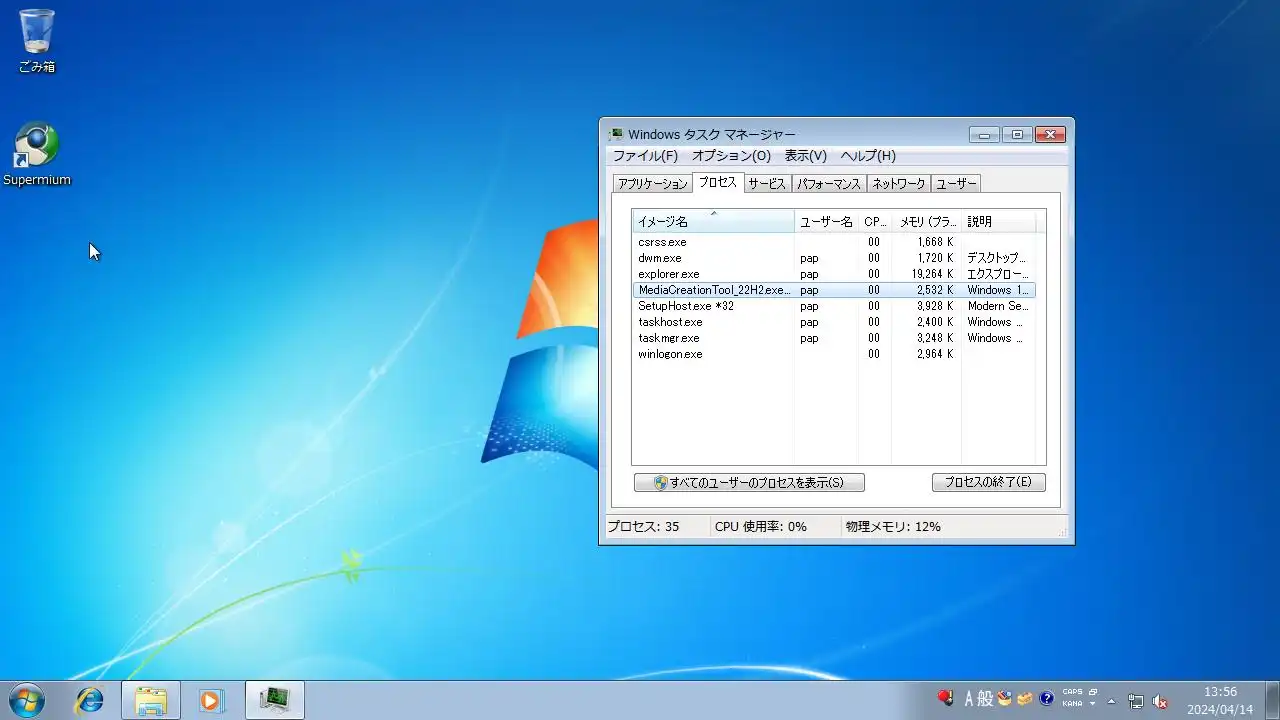
Task: Open the ファイル(F) menu
Action: click(645, 156)
